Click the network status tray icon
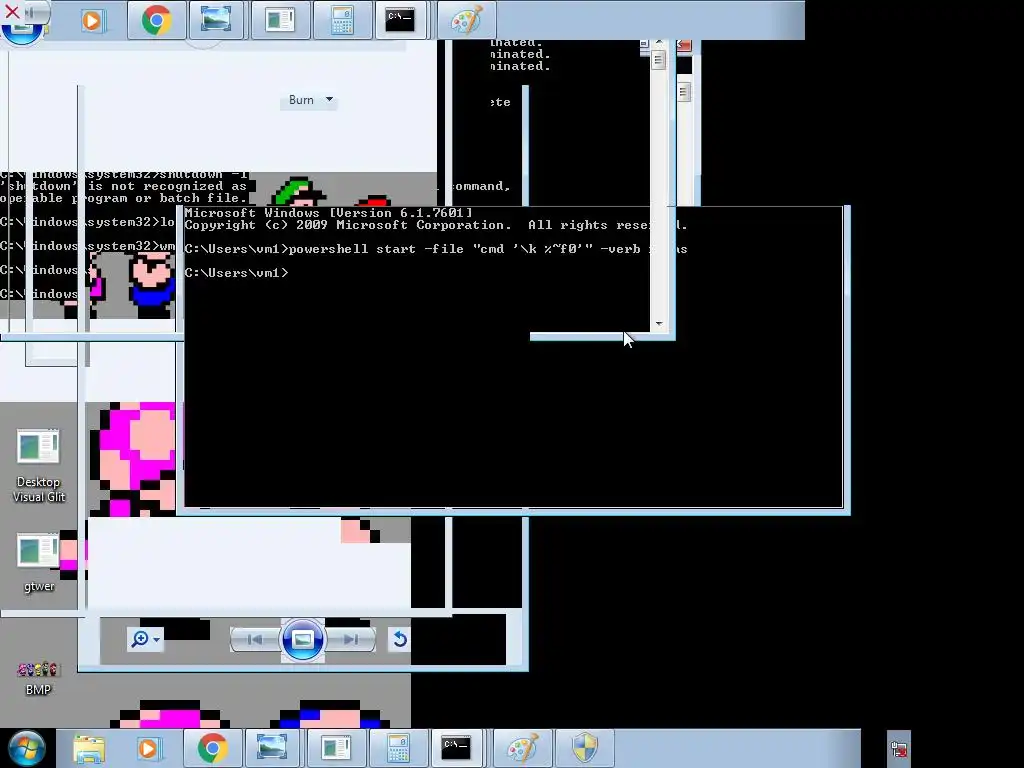 point(899,748)
